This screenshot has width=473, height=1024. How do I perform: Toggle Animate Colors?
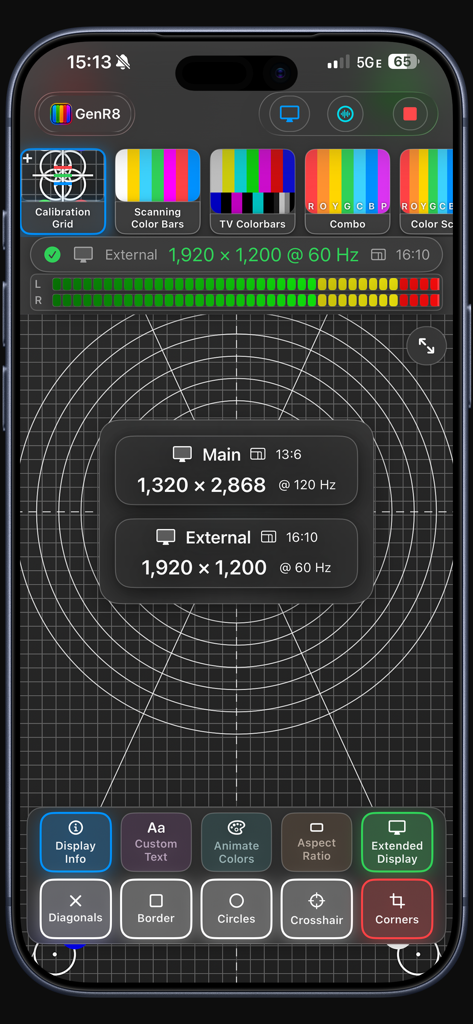236,842
